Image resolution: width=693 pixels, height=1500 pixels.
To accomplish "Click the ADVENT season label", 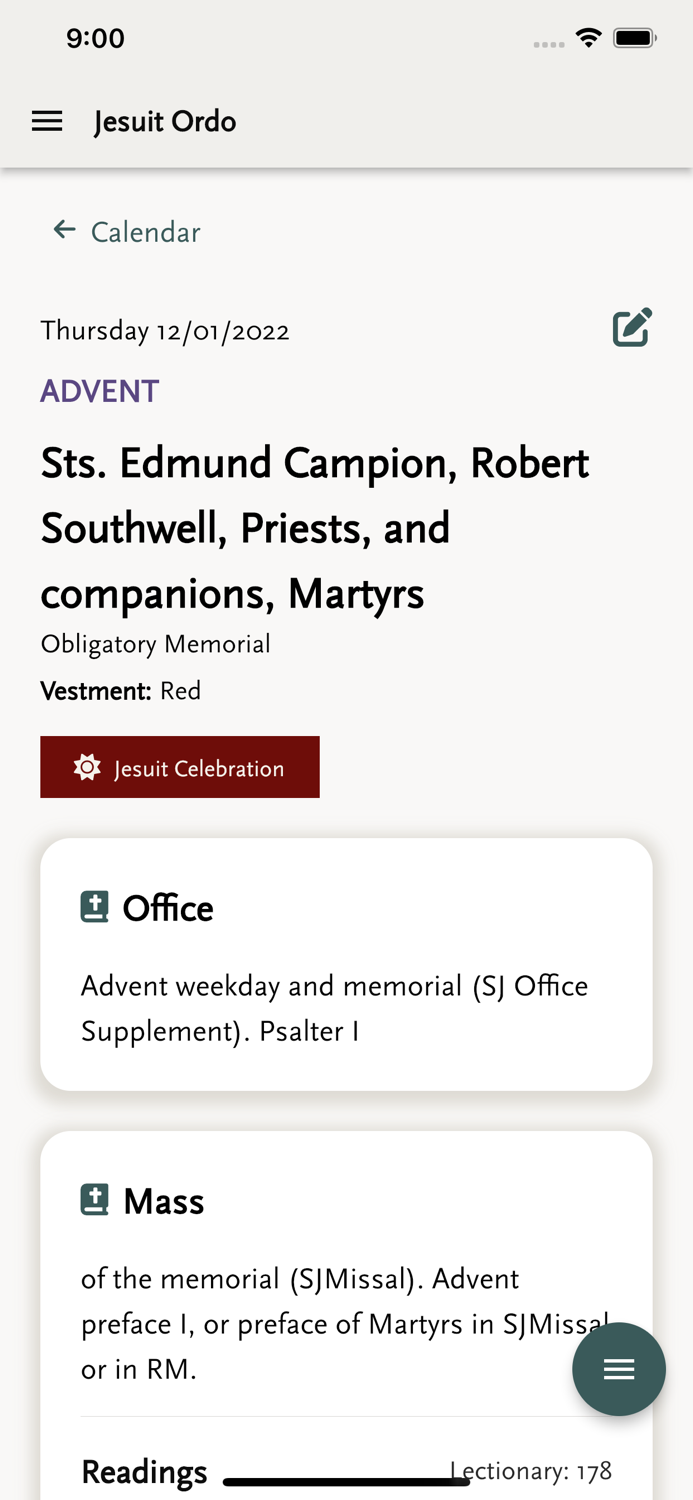I will click(99, 390).
